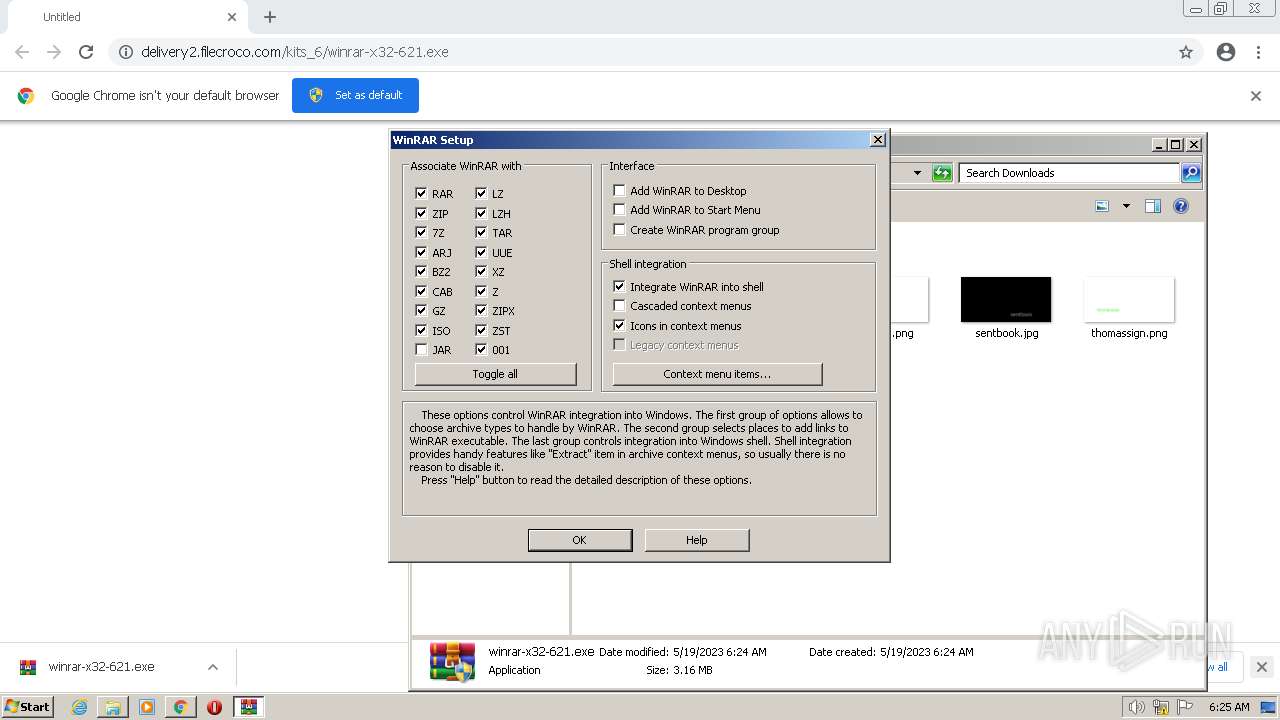Enable Add WinRAR to Start Menu
1280x720 pixels.
click(x=619, y=210)
